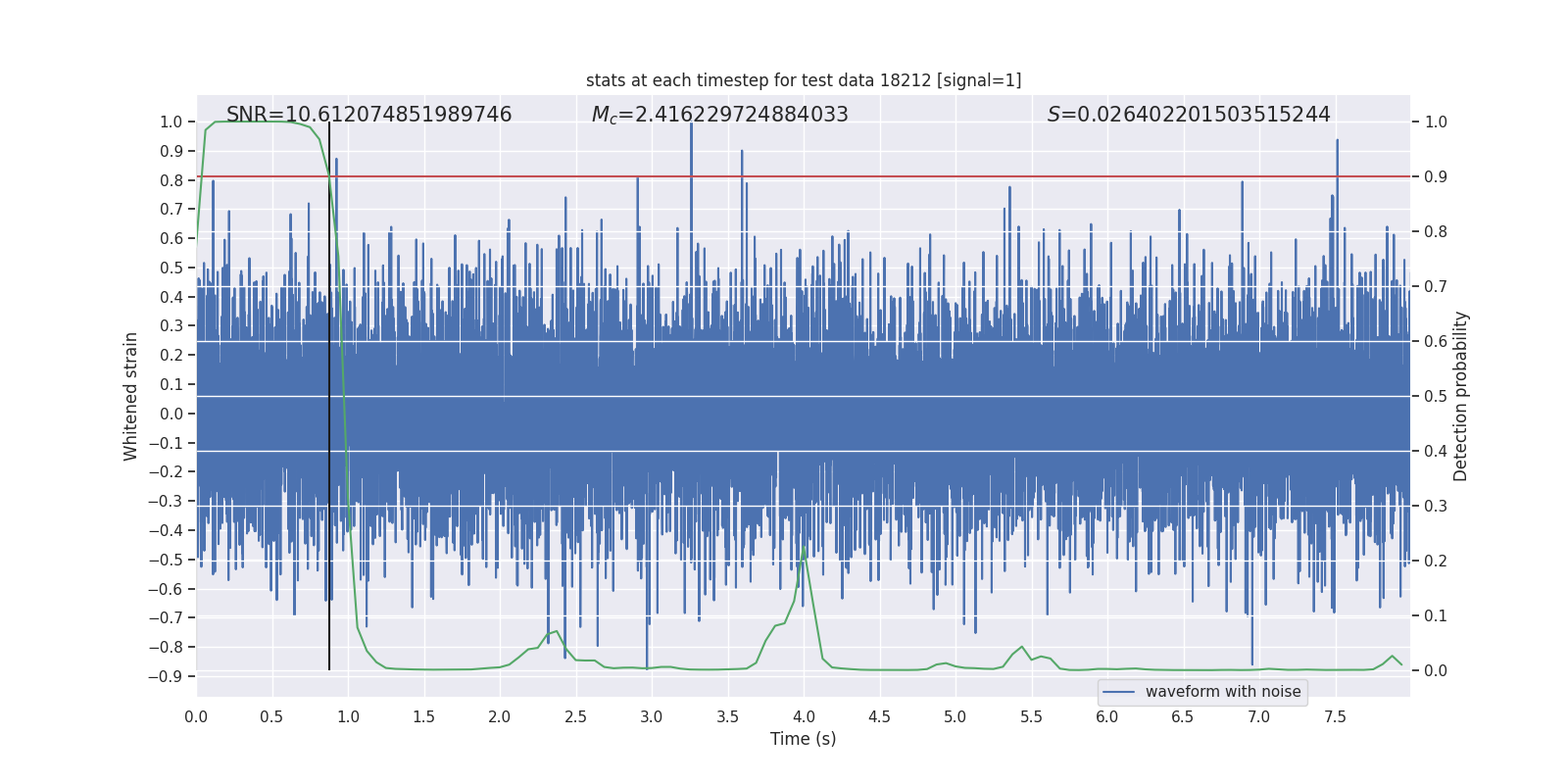
Task: Click the green curve plateau near top left
Action: point(255,122)
